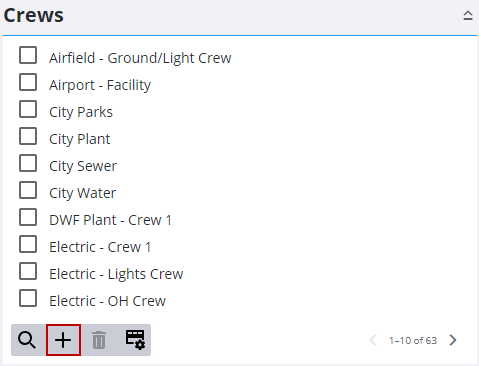Image resolution: width=479 pixels, height=366 pixels.
Task: Check the Electric - OH Crew box
Action: pyautogui.click(x=28, y=298)
